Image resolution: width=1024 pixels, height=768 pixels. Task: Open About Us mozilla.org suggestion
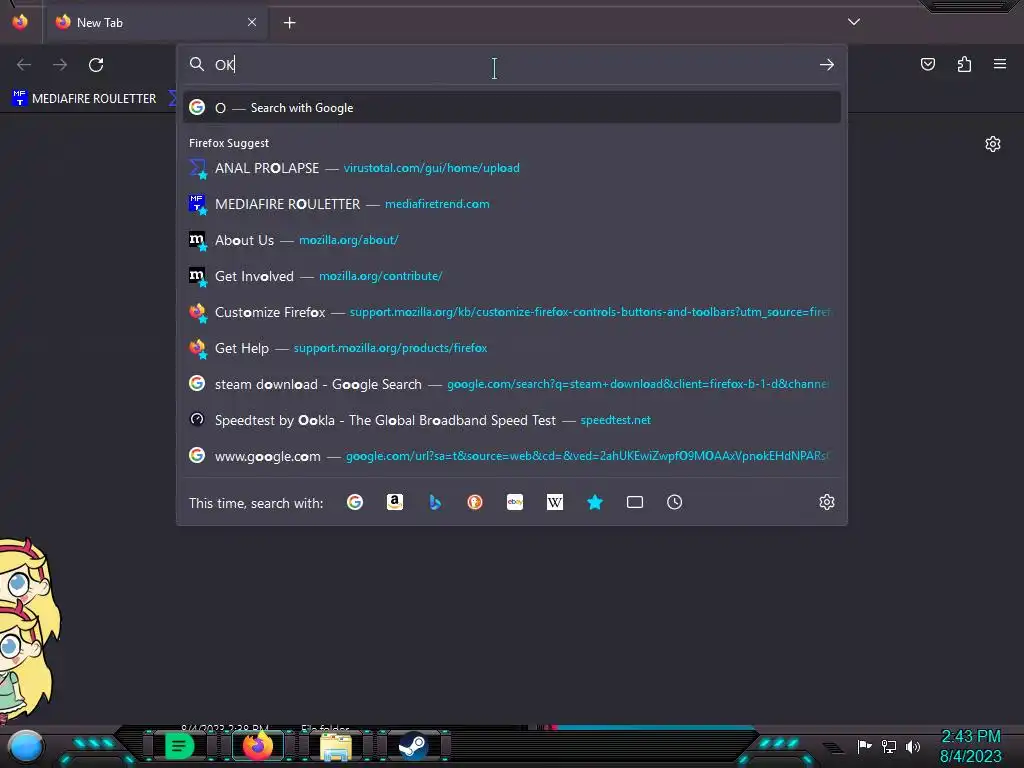point(512,240)
